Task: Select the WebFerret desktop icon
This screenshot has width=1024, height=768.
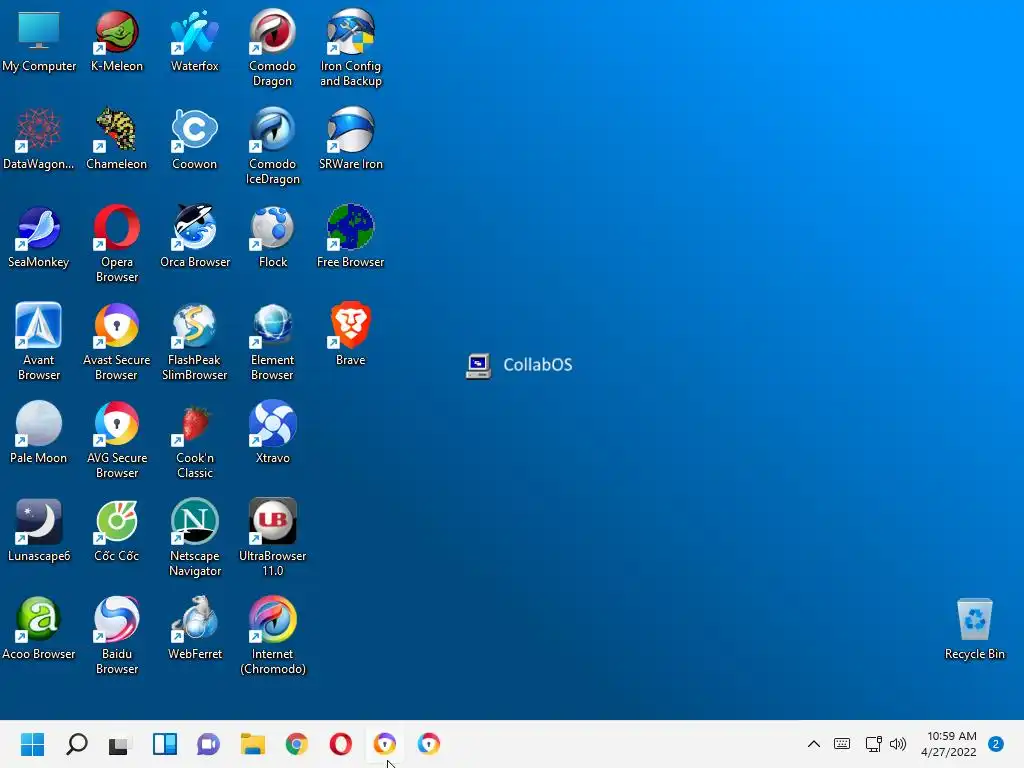Action: tap(195, 628)
